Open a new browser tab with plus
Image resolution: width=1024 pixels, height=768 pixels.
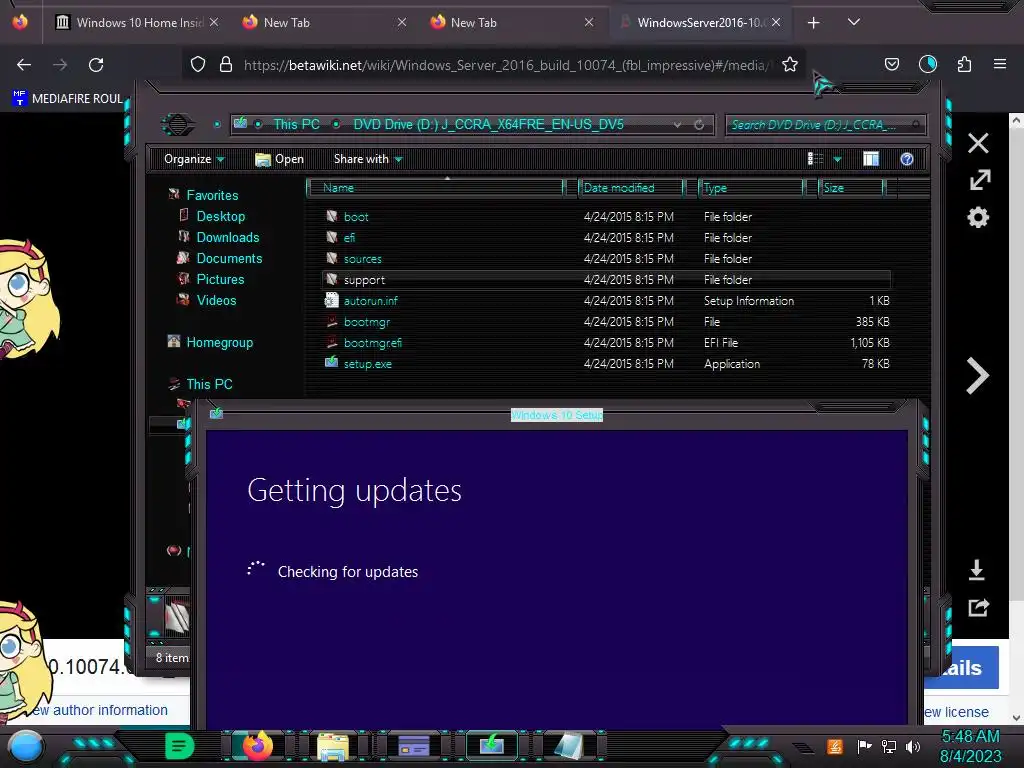coord(813,23)
